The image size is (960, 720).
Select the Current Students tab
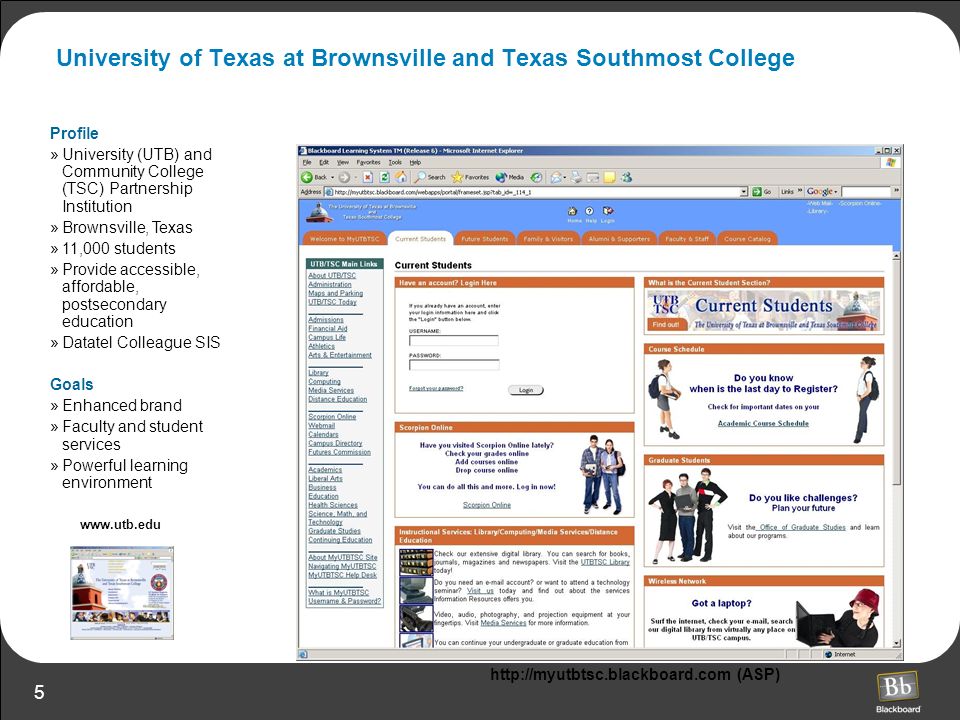click(x=420, y=239)
